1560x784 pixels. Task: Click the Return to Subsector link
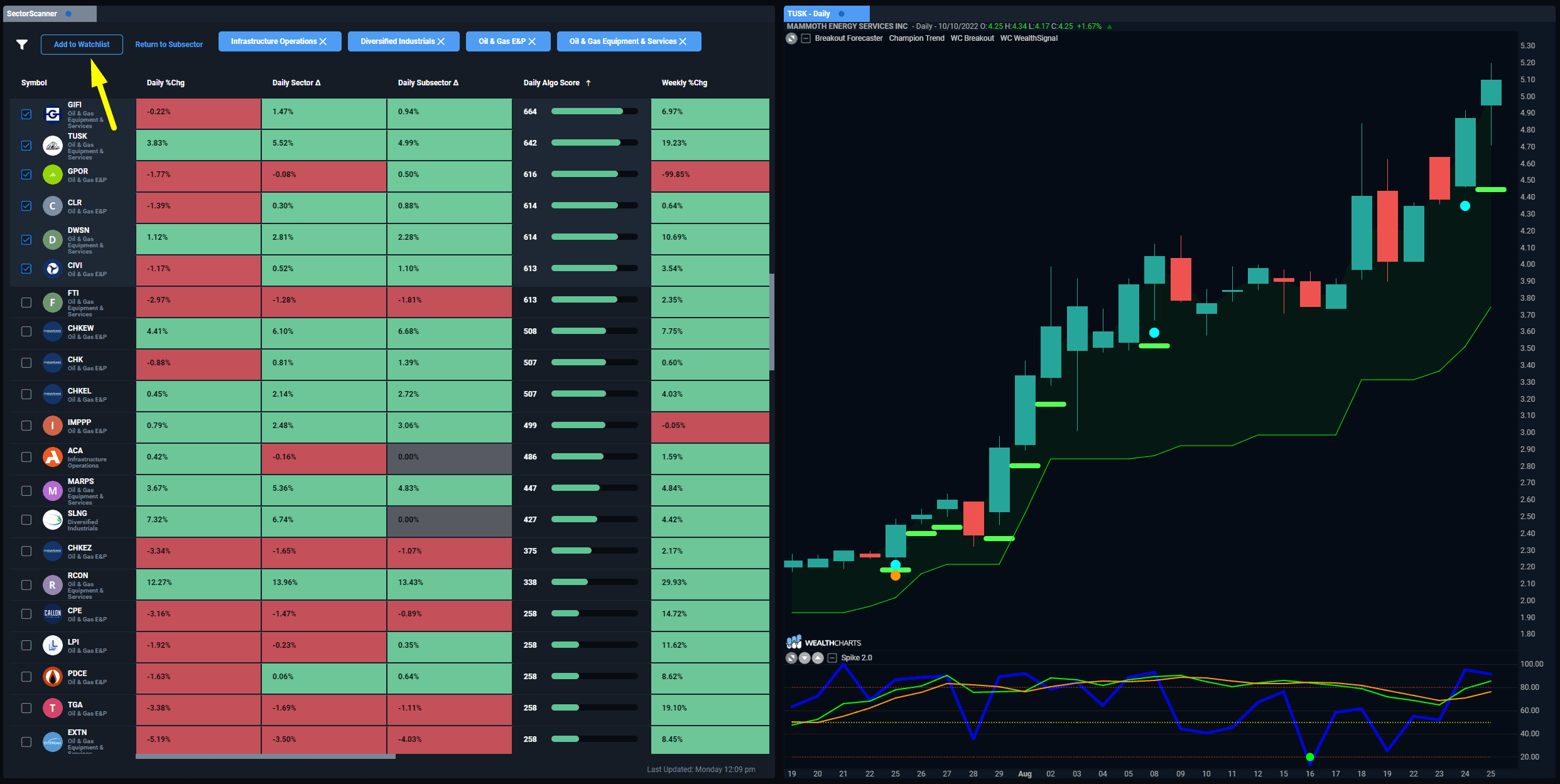click(x=169, y=45)
